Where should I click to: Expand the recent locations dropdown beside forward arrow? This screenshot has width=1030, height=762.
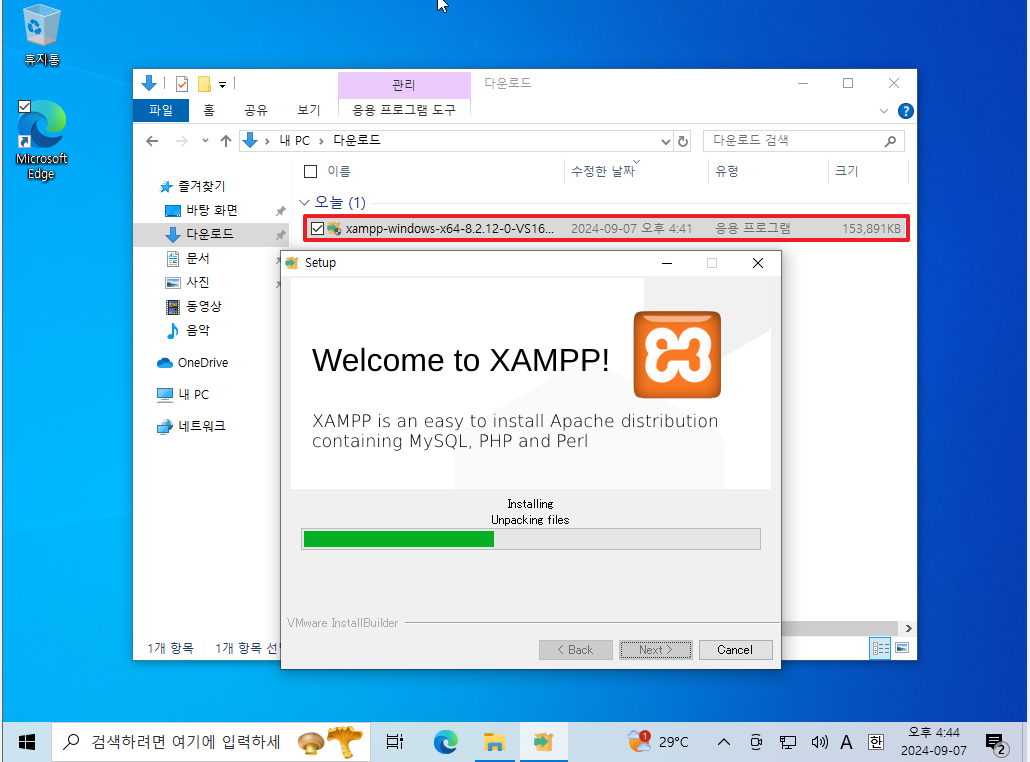205,141
